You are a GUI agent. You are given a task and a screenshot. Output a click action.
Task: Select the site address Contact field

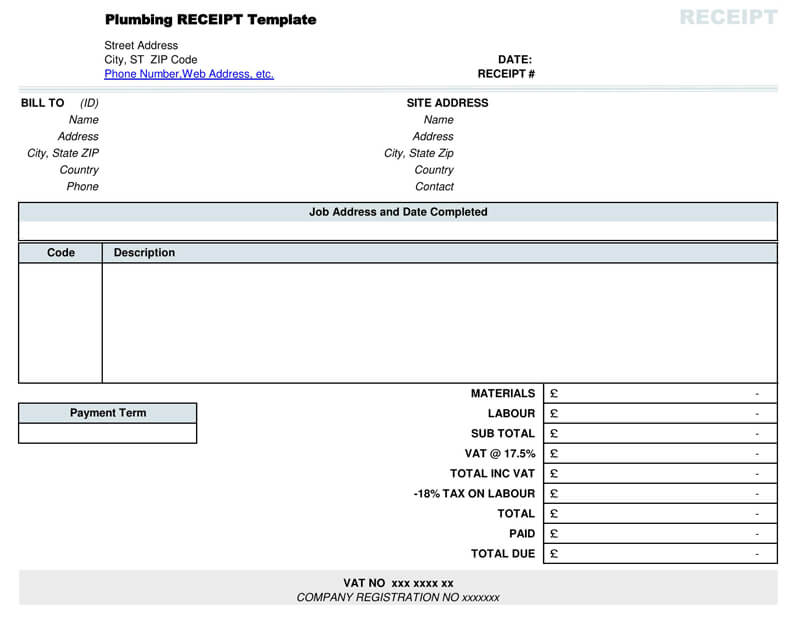tap(434, 187)
